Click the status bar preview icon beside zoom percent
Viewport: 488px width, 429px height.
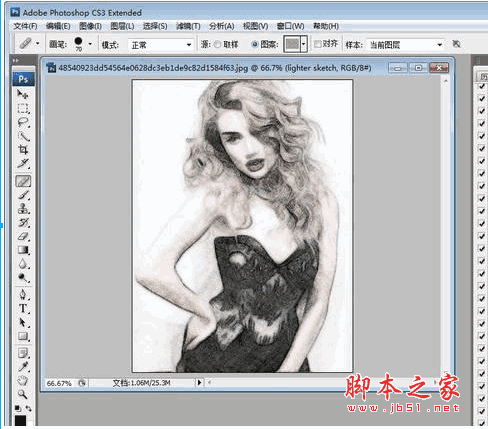[82, 383]
